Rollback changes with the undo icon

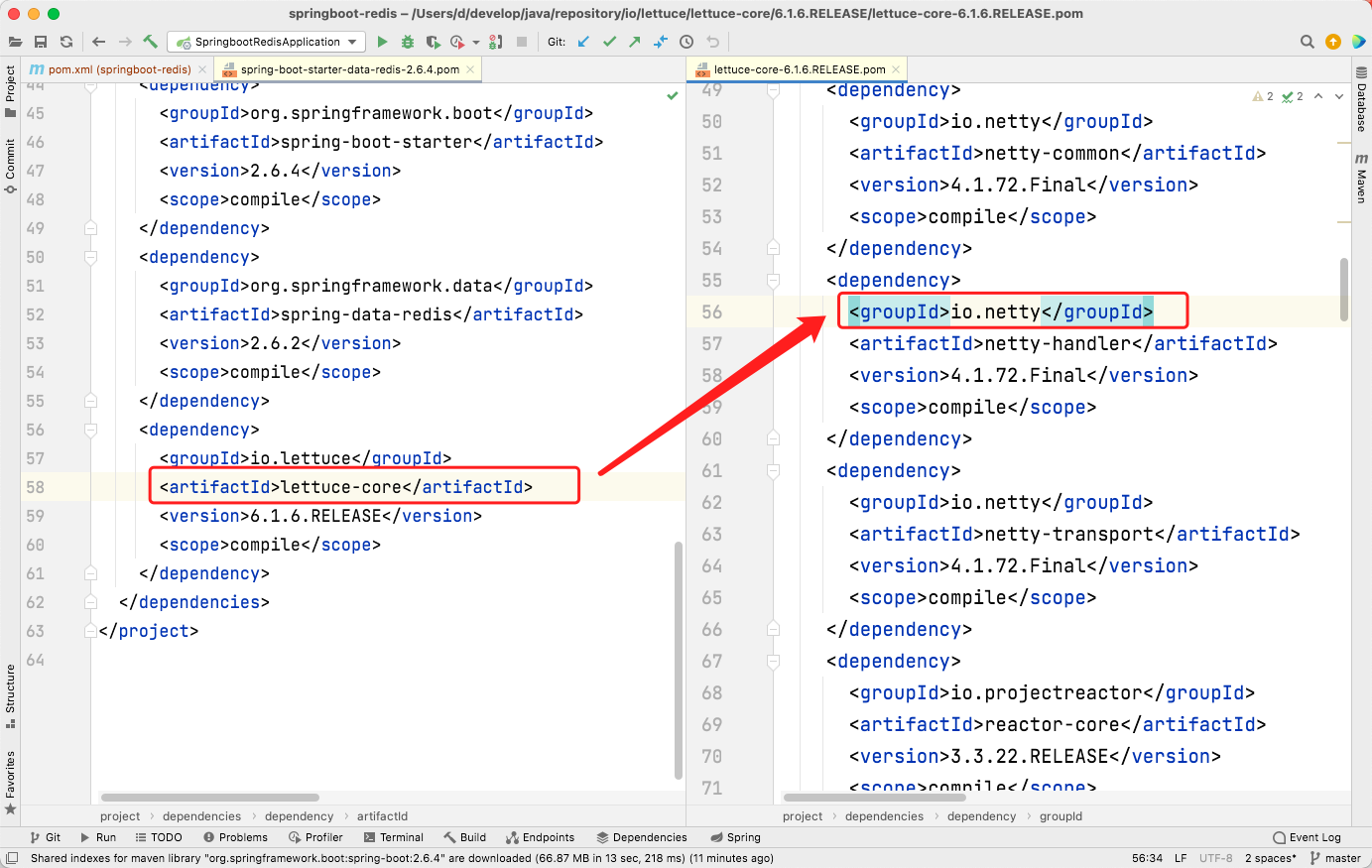coord(712,42)
